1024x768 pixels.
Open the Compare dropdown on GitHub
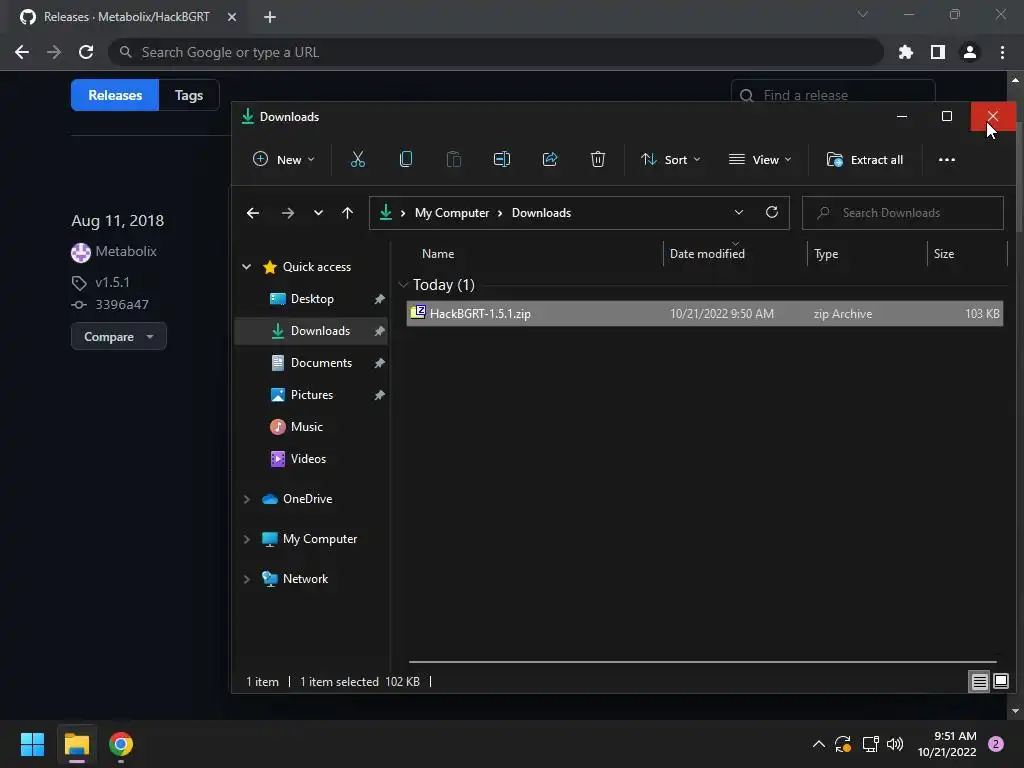click(x=119, y=336)
